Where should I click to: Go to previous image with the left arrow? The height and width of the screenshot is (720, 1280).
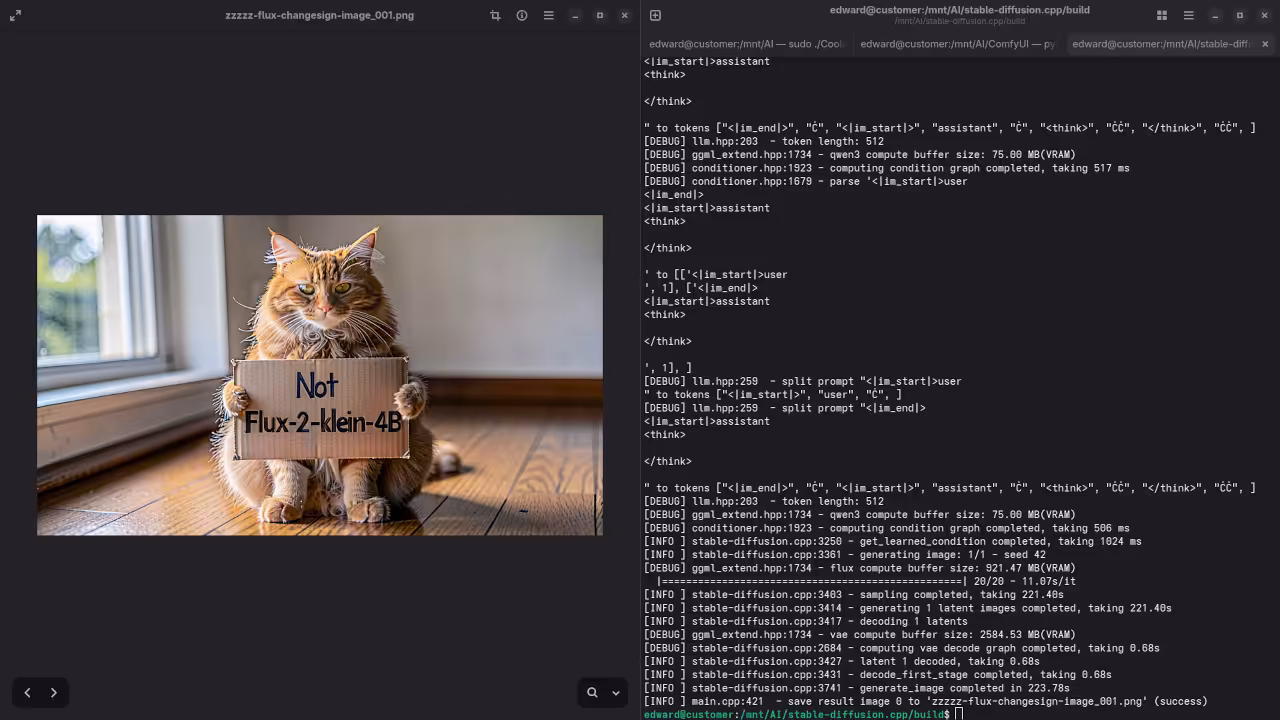click(x=28, y=692)
